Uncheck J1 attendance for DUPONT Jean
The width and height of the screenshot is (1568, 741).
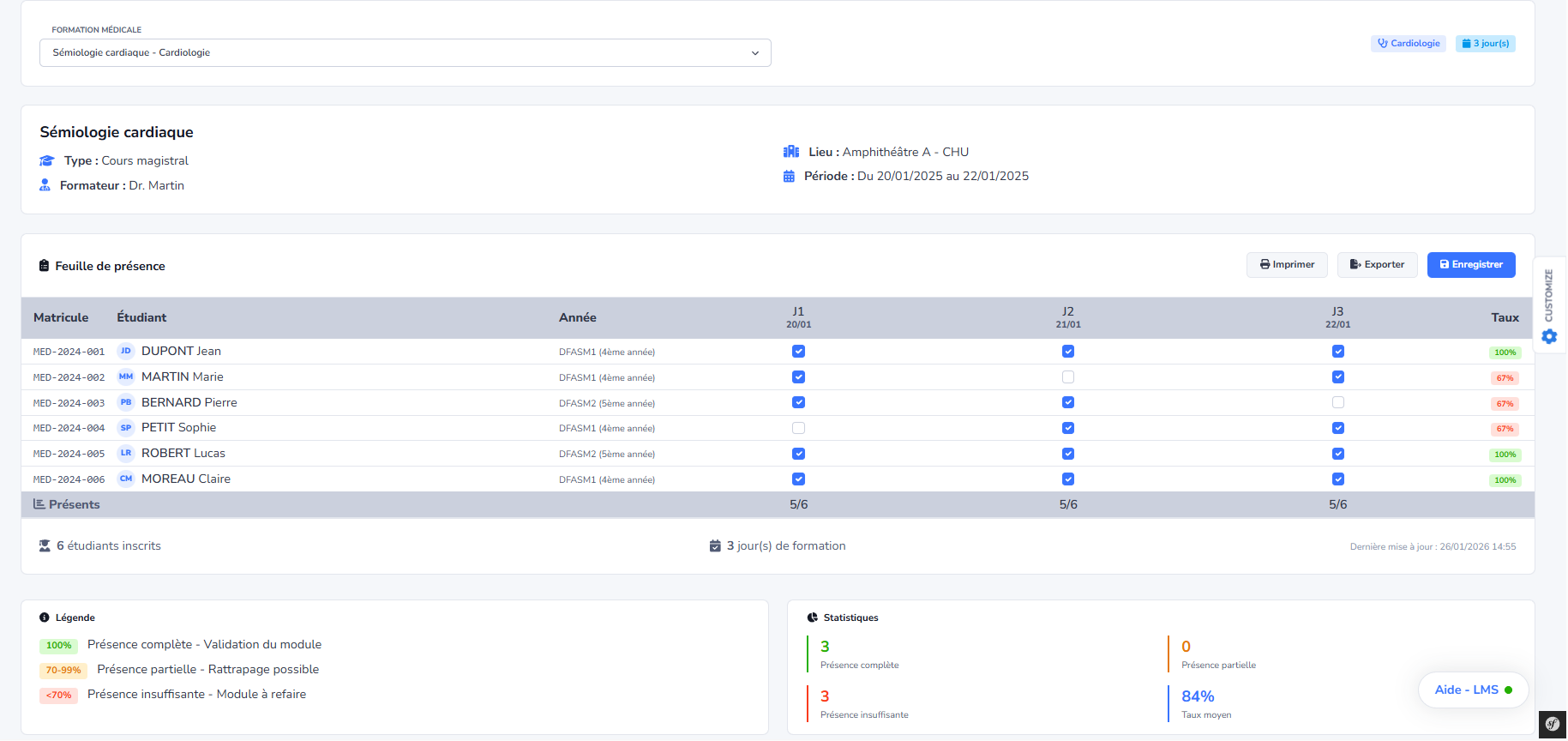(x=798, y=351)
